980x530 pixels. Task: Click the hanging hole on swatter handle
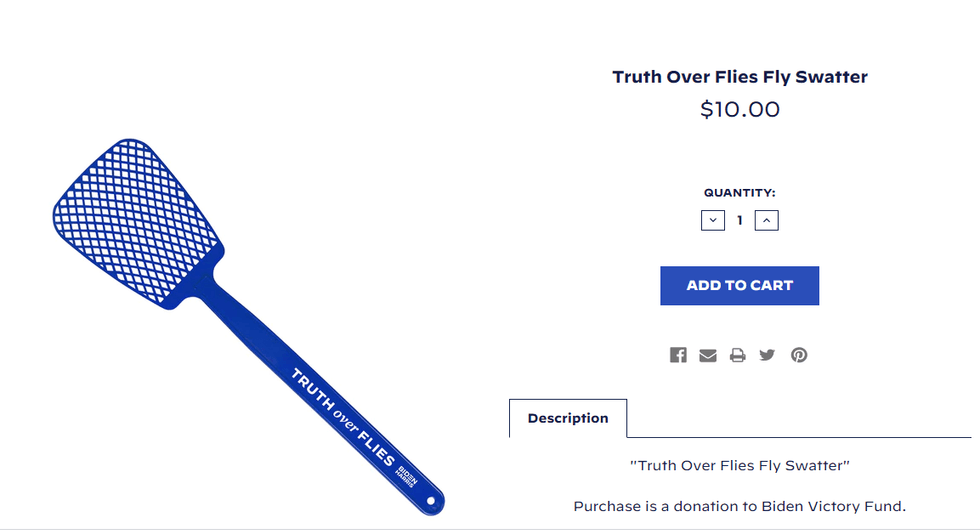point(431,501)
